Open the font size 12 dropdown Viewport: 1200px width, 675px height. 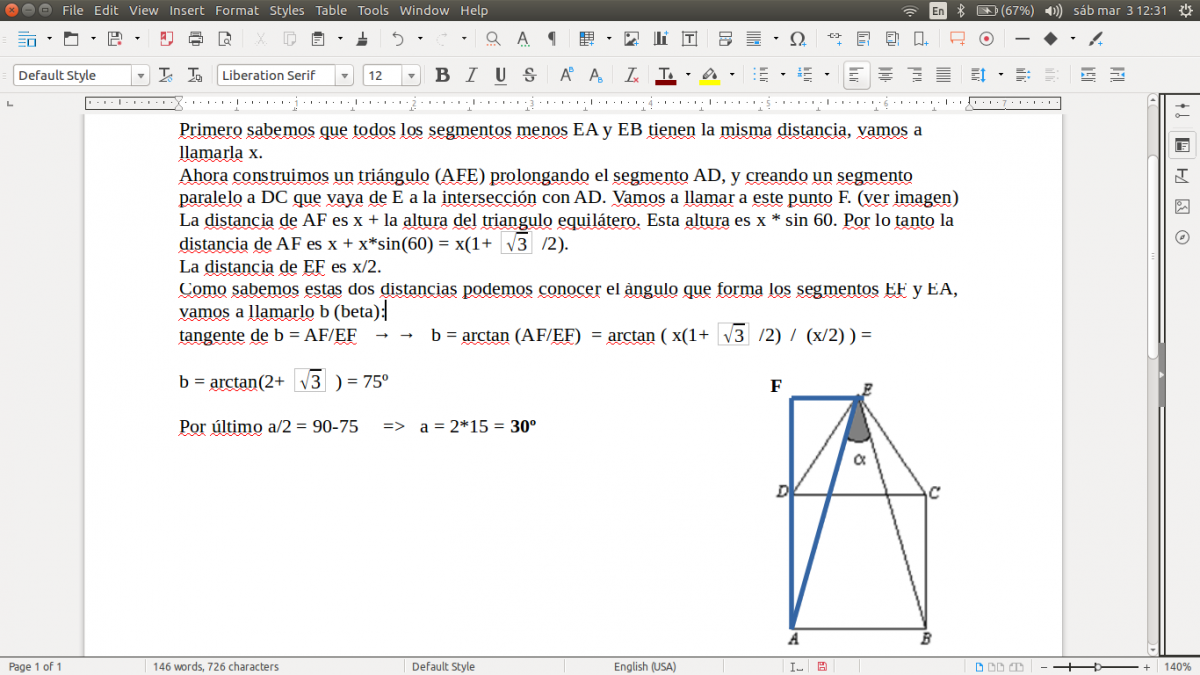[411, 76]
